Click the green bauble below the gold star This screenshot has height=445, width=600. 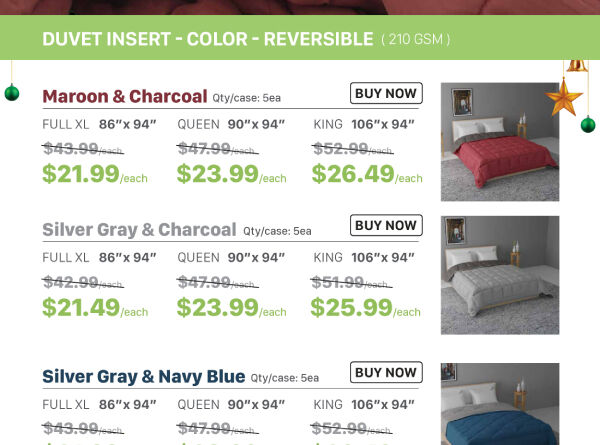[589, 123]
